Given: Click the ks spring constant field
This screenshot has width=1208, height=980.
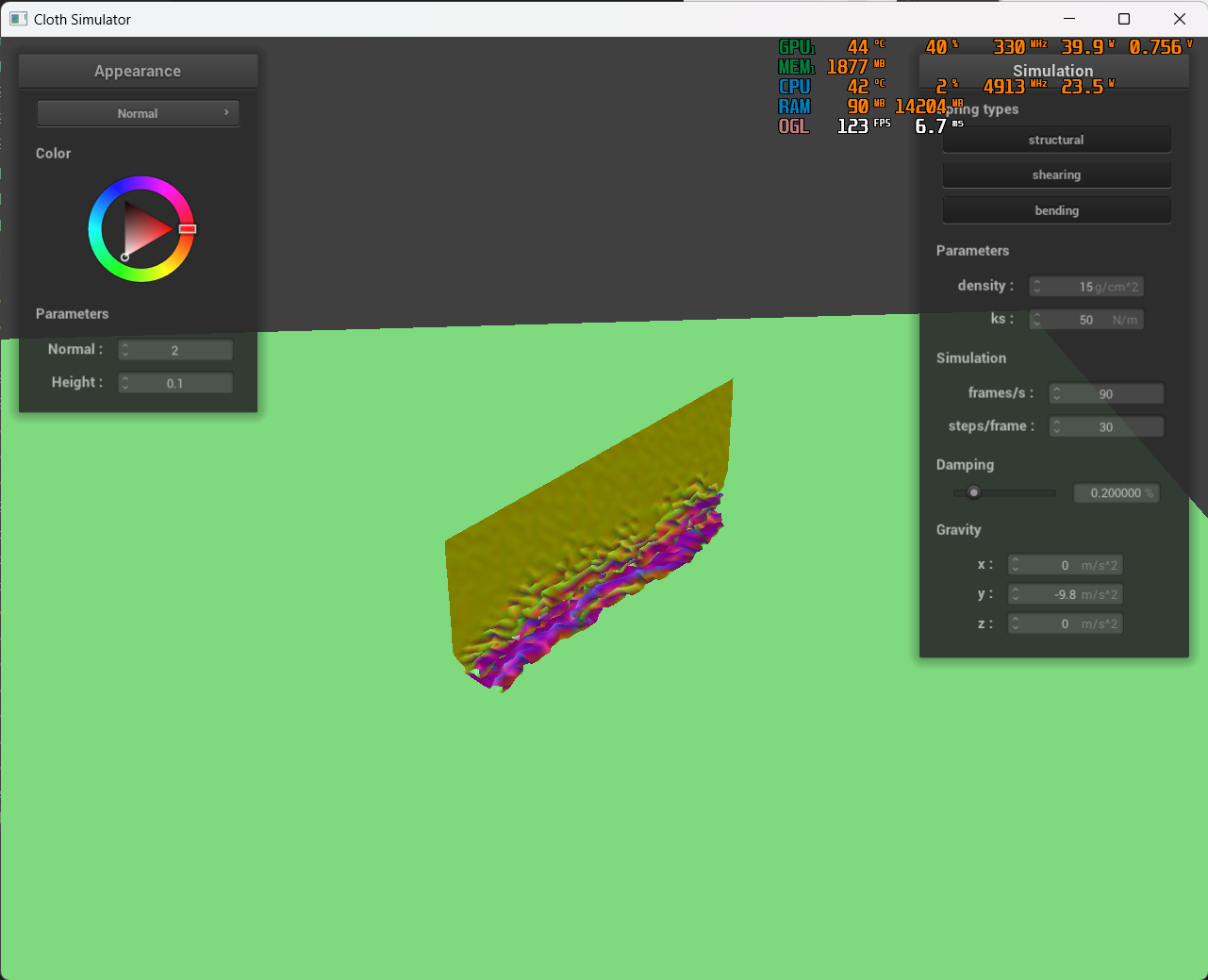Looking at the screenshot, I should pyautogui.click(x=1086, y=320).
